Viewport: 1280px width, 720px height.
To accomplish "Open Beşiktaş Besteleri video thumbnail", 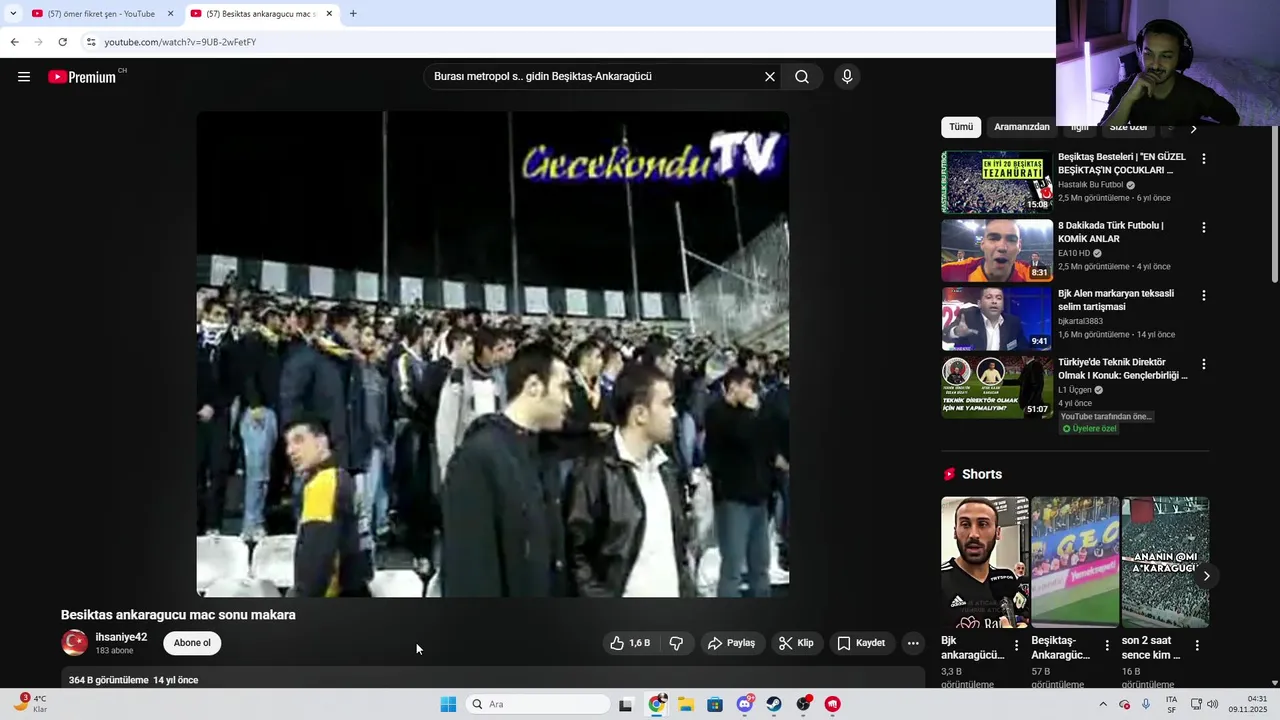I will [x=997, y=182].
